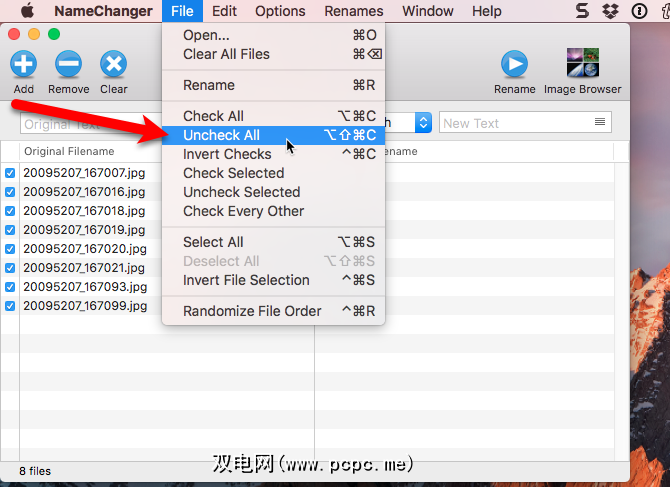Open the Help menu
The image size is (670, 487).
[x=487, y=11]
